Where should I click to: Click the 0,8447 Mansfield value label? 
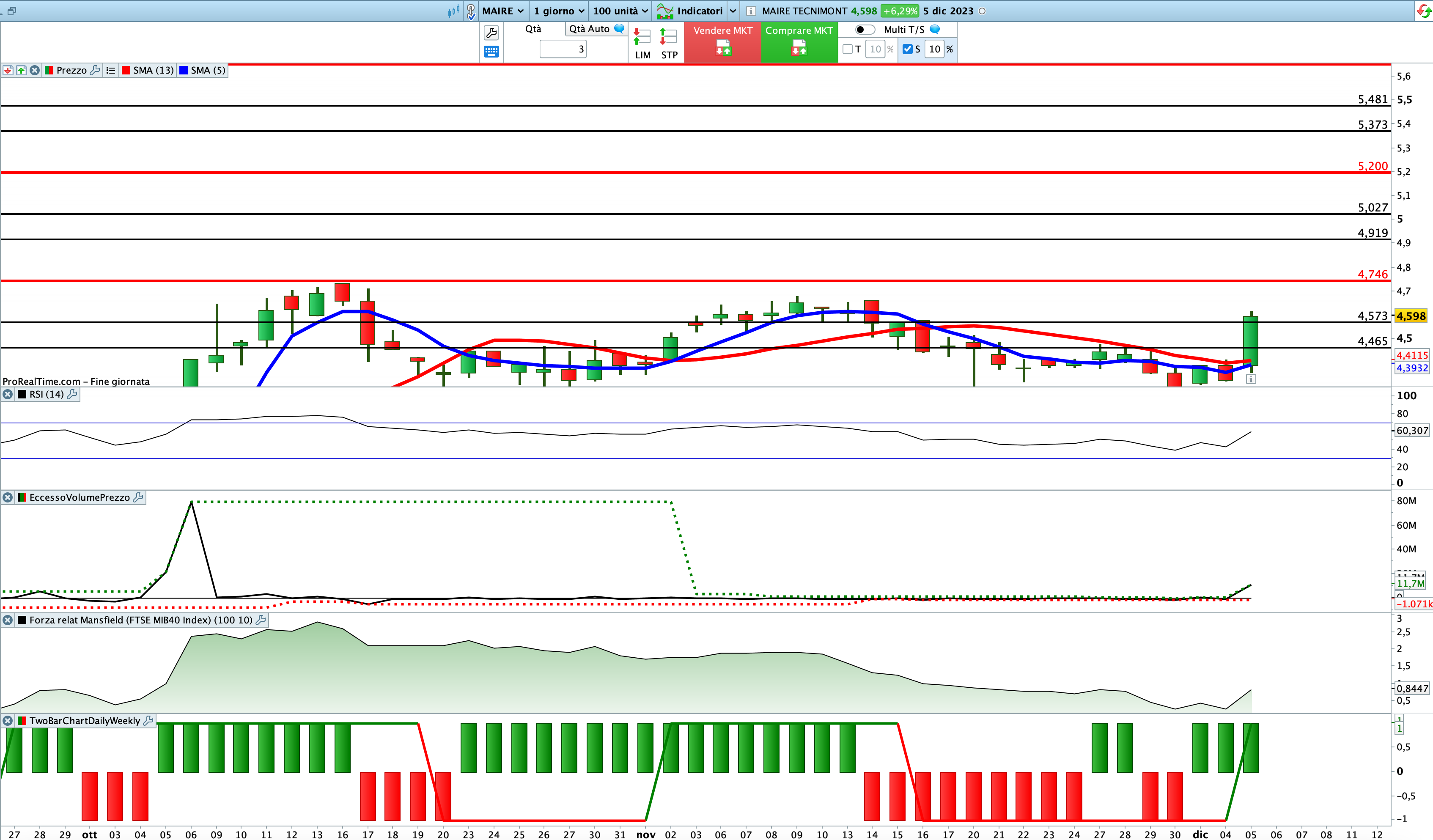click(1413, 688)
